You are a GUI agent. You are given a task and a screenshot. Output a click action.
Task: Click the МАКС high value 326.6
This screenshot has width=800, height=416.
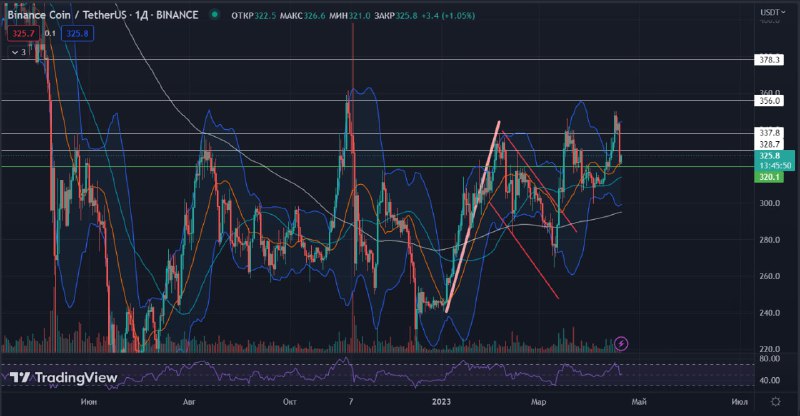315,16
